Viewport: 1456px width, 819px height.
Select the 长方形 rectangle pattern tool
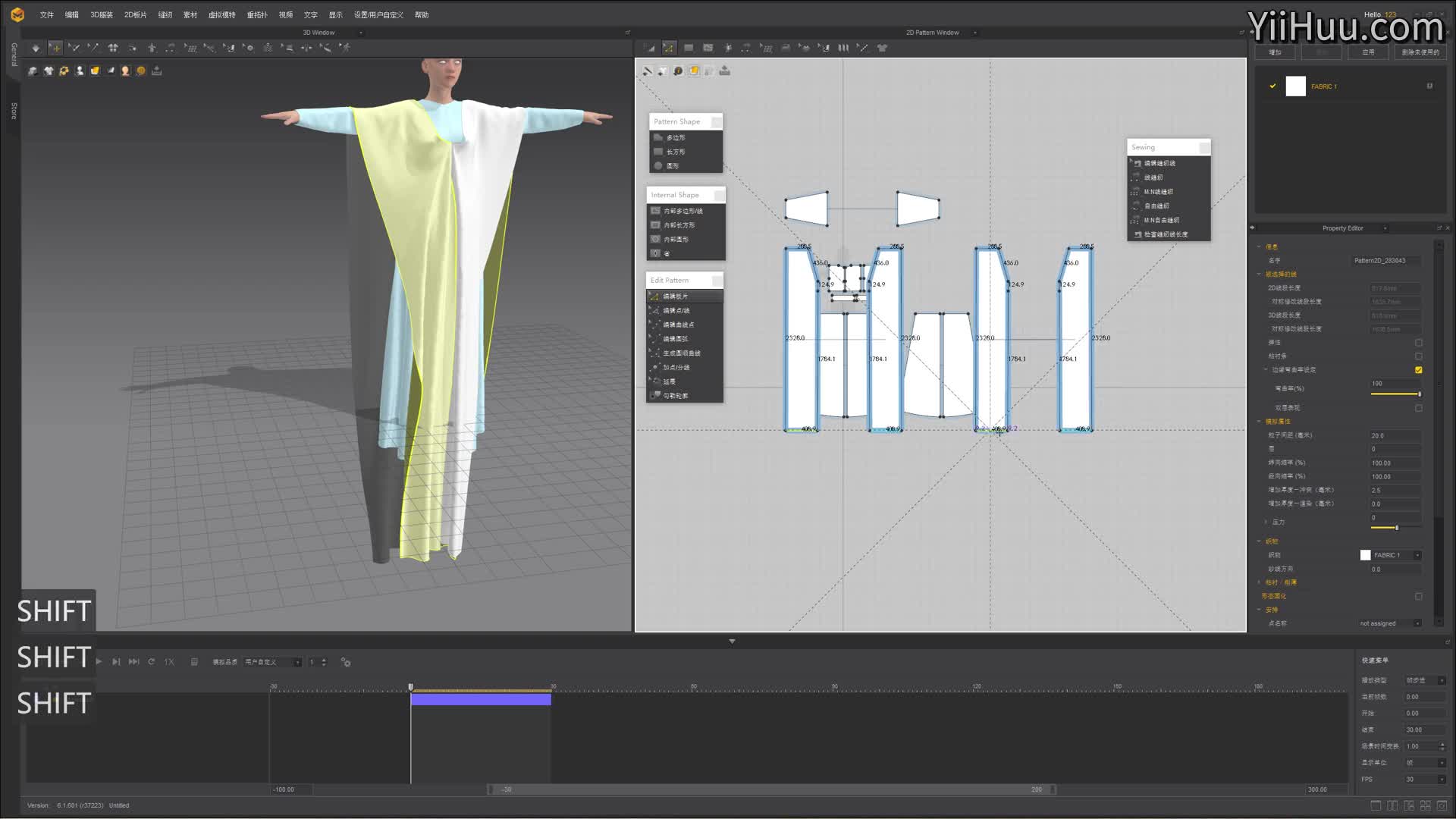(x=675, y=152)
